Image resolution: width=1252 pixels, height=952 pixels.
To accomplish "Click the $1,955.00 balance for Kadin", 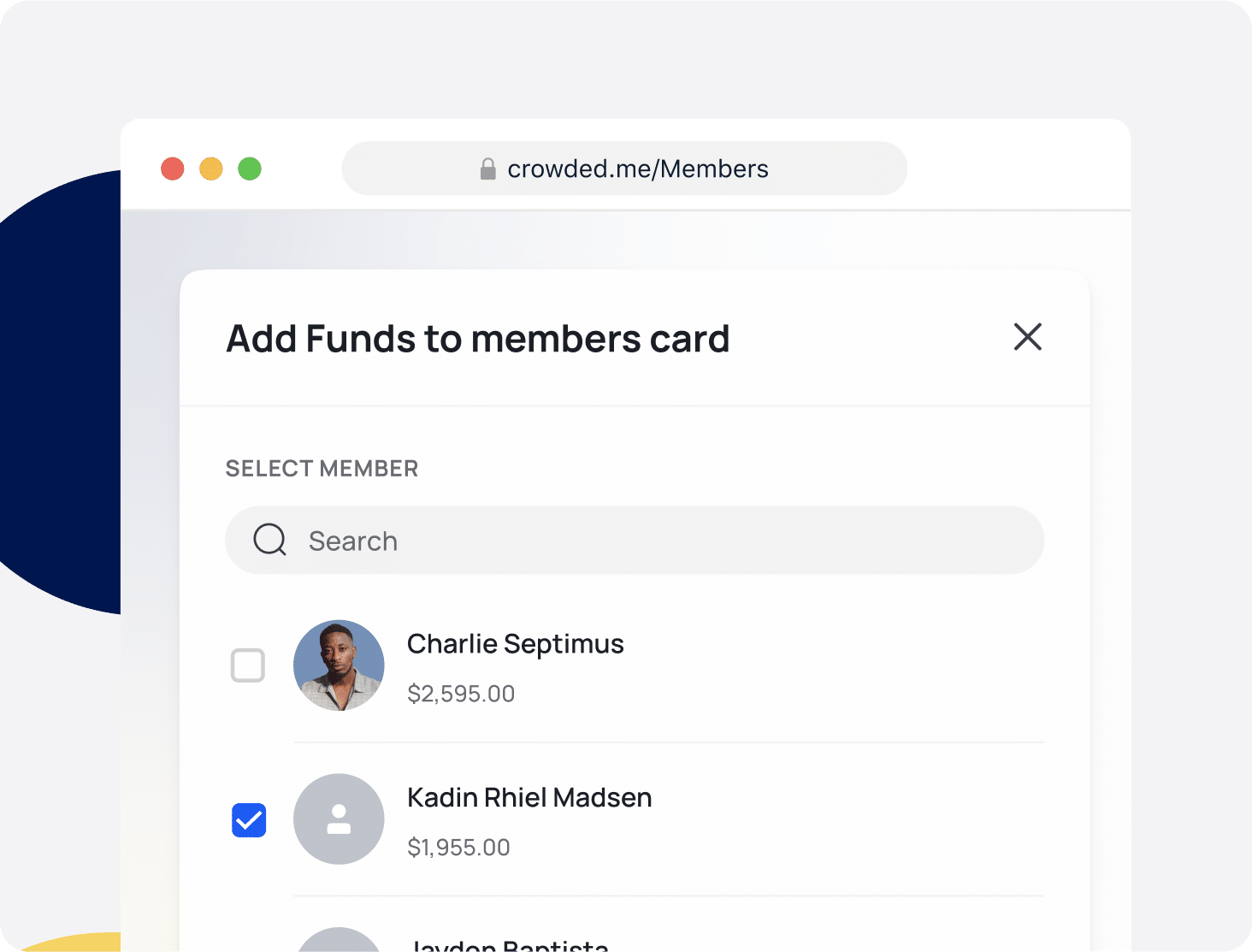I will tap(458, 848).
